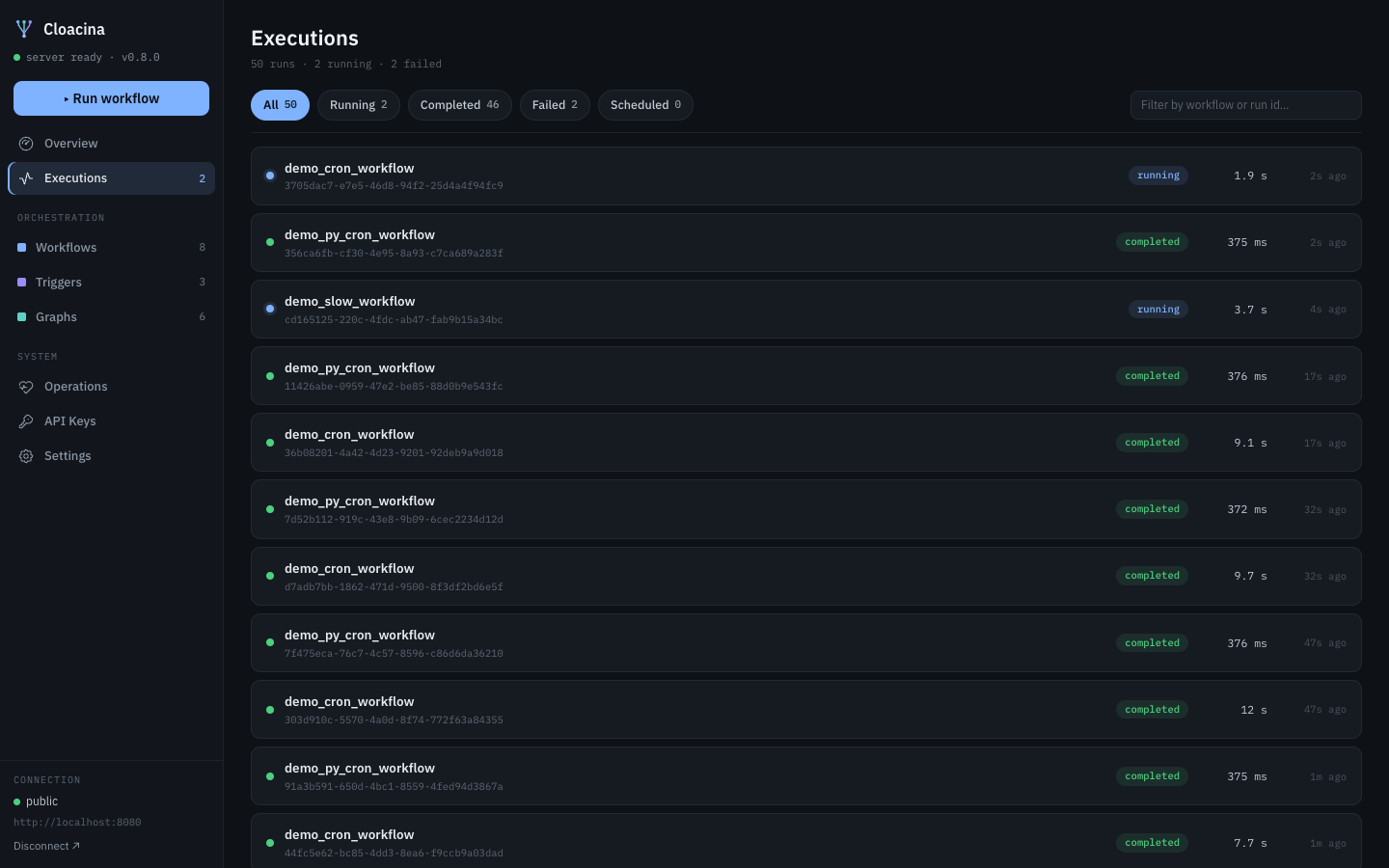The width and height of the screenshot is (1389, 868).
Task: Click the Disconnect link
Action: point(47,846)
